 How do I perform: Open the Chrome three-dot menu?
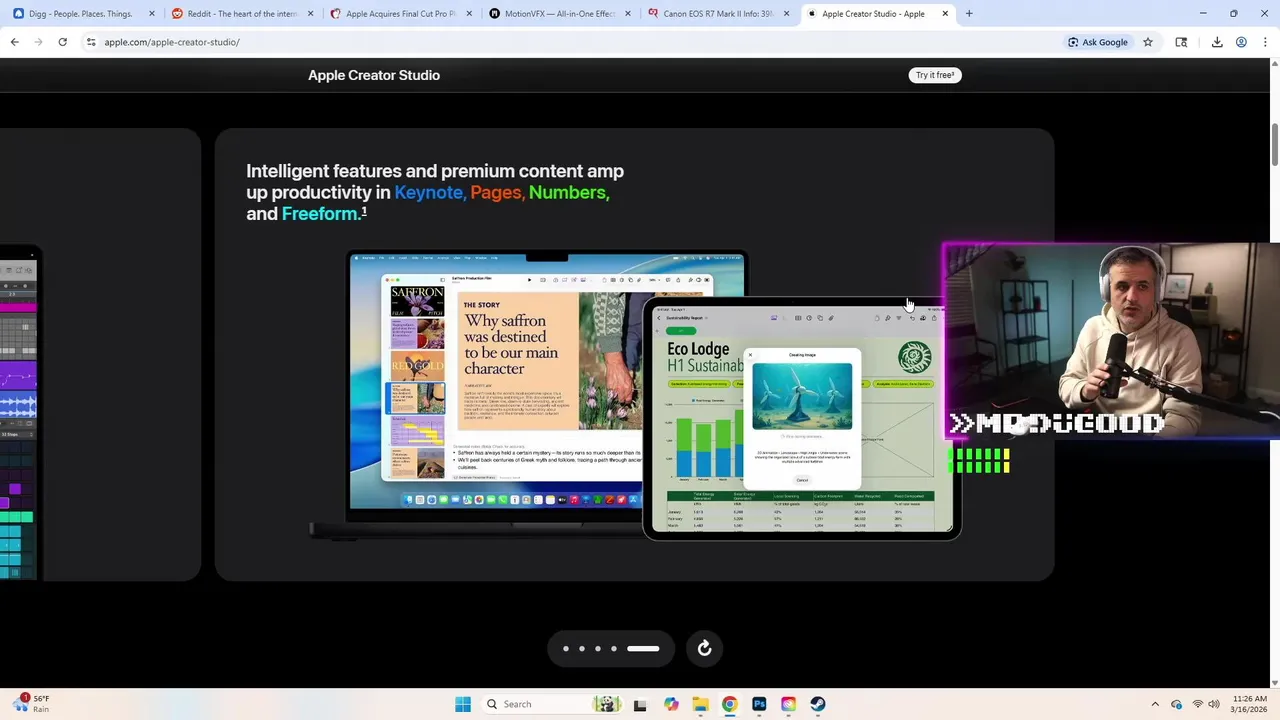pyautogui.click(x=1265, y=42)
